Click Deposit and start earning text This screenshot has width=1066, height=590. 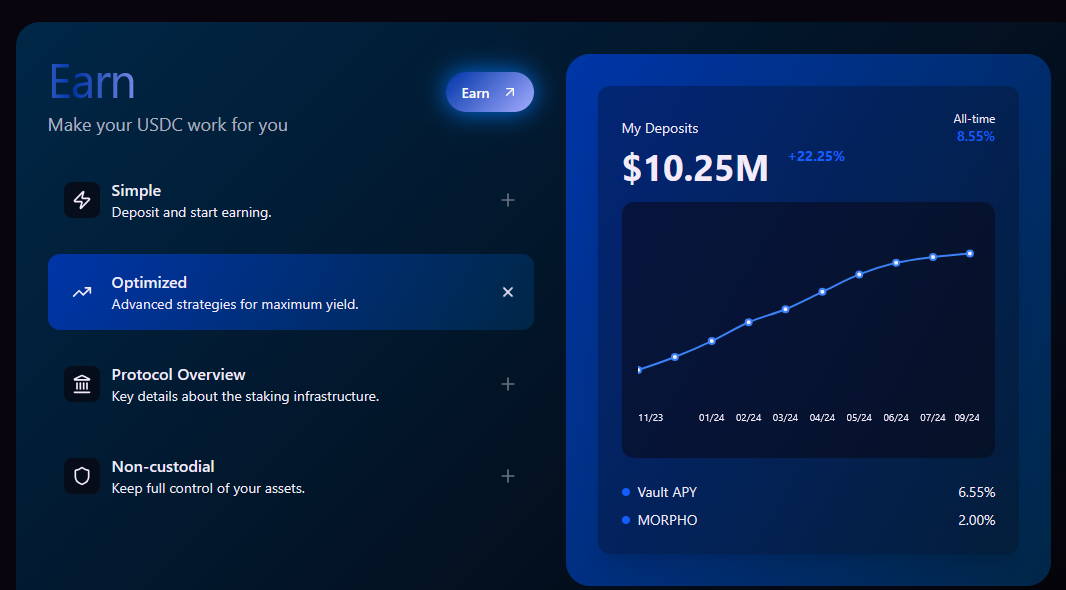[192, 213]
